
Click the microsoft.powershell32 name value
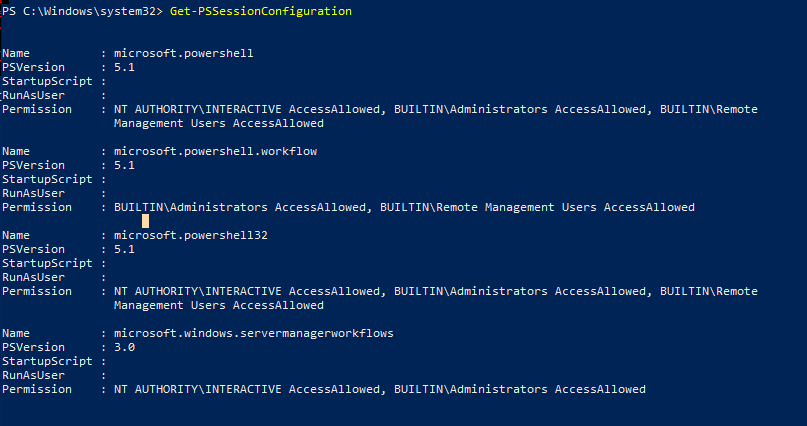coord(191,235)
